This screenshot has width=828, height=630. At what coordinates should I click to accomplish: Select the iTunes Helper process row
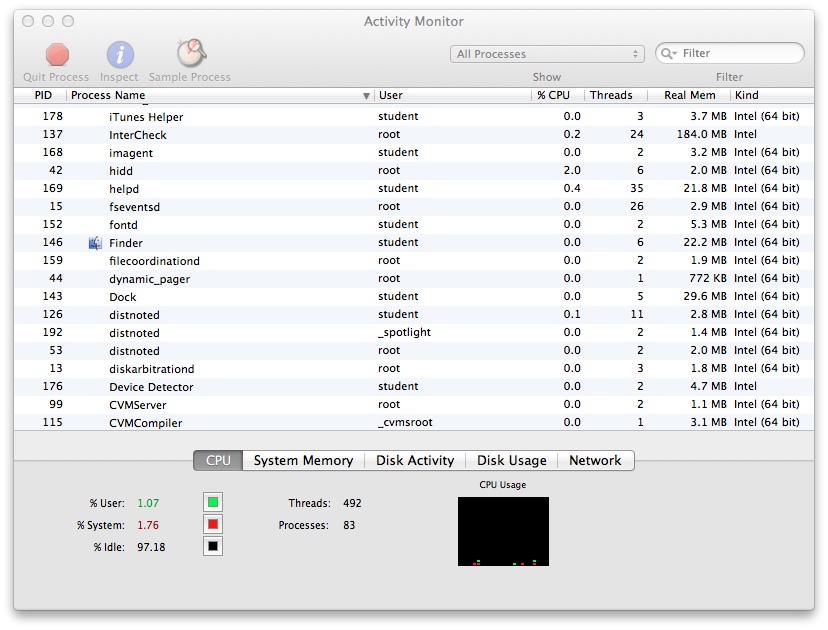click(x=414, y=117)
